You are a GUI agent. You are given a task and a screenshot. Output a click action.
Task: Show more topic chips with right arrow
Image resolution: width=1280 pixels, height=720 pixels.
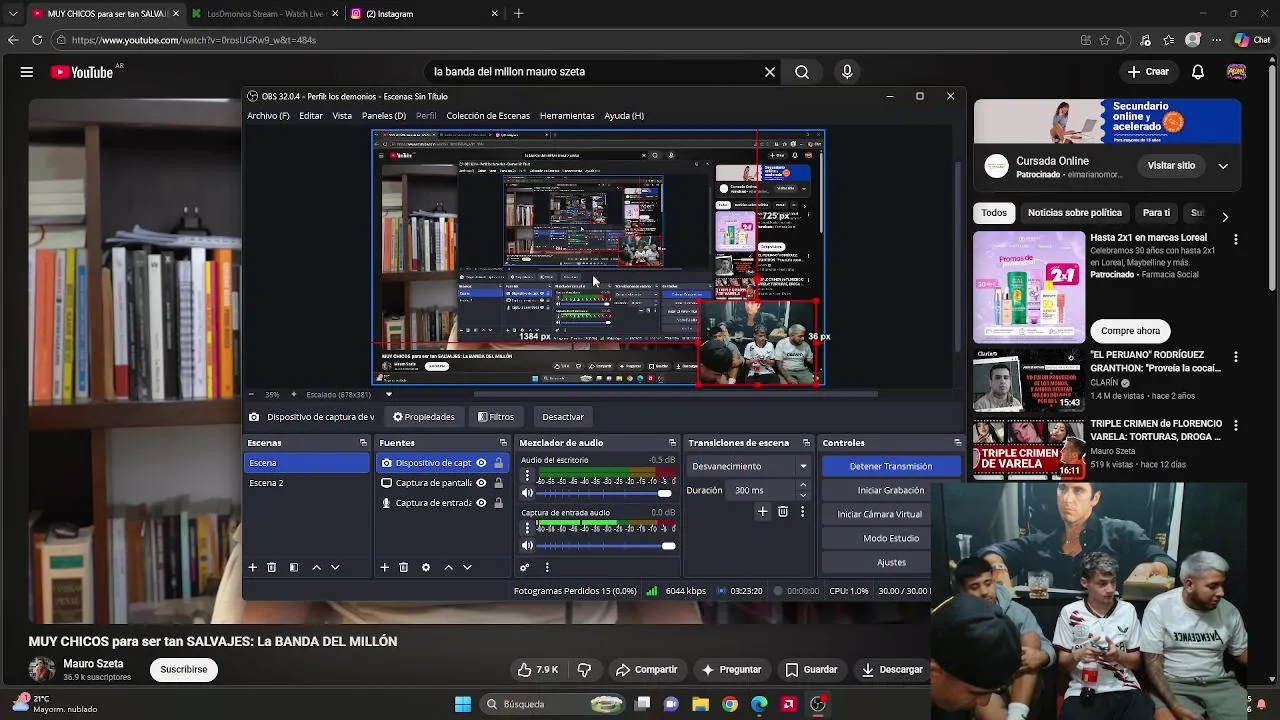pos(1225,217)
